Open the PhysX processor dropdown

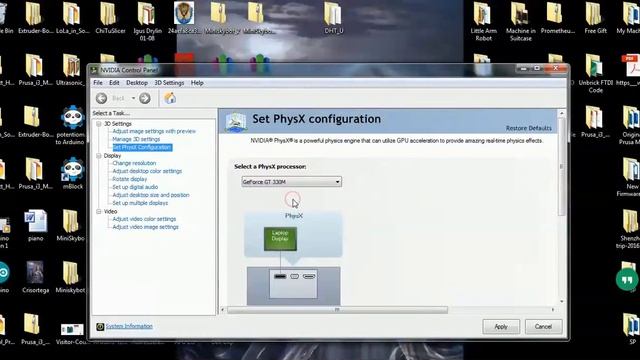click(291, 182)
